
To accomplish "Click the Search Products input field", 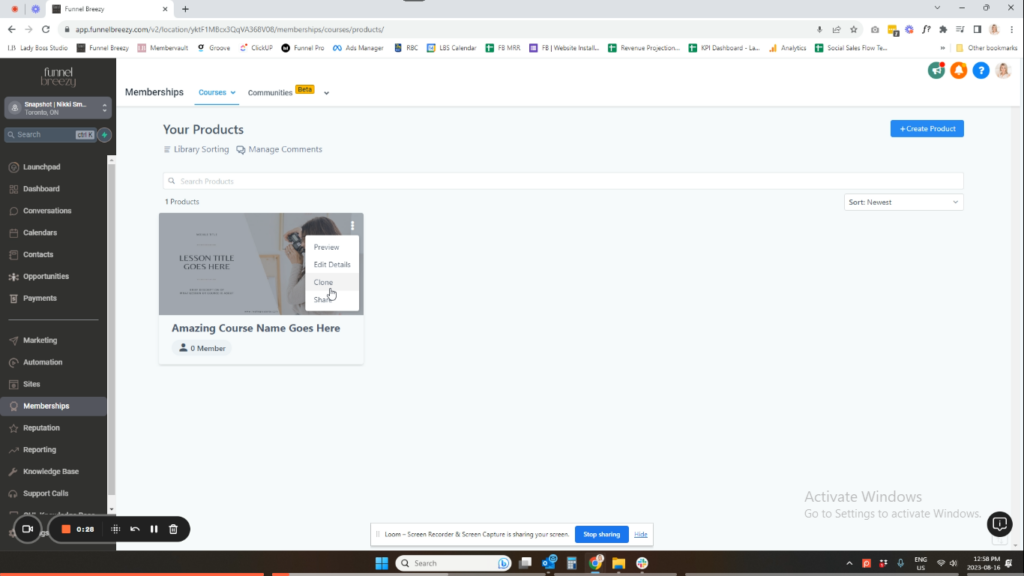I will tap(562, 181).
